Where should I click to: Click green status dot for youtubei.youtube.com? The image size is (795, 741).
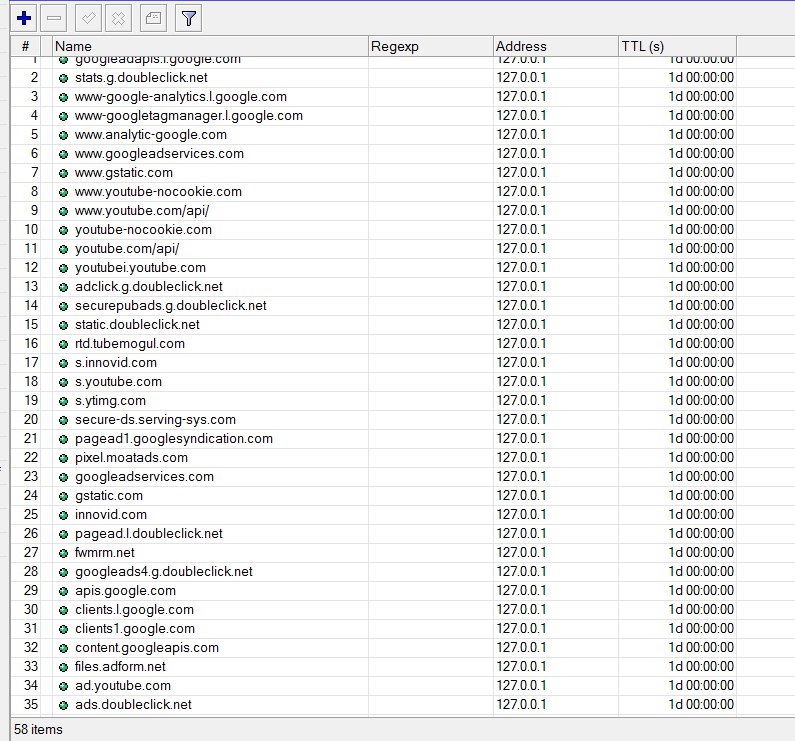(x=63, y=268)
